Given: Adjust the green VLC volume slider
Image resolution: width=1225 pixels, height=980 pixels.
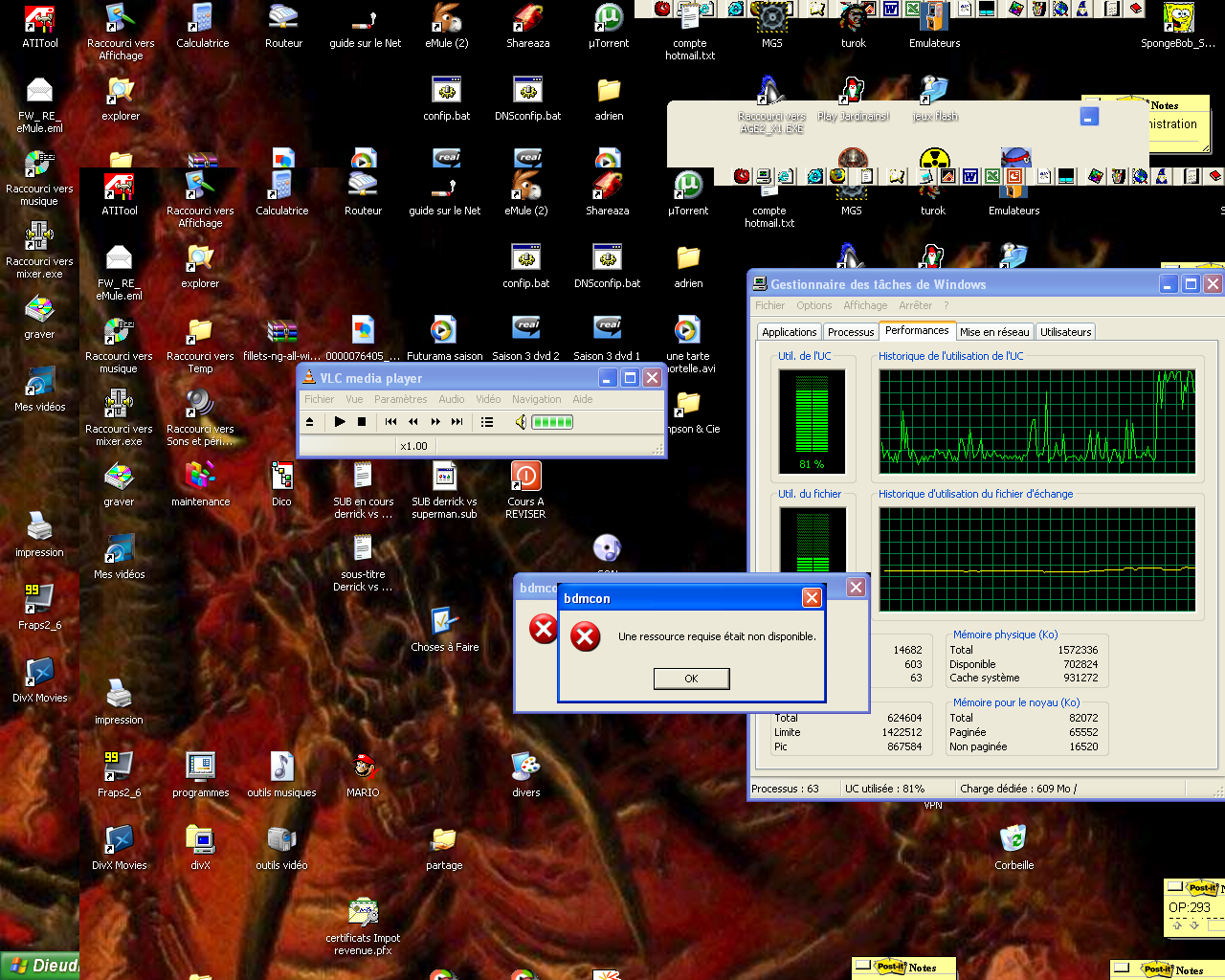Looking at the screenshot, I should pyautogui.click(x=552, y=421).
